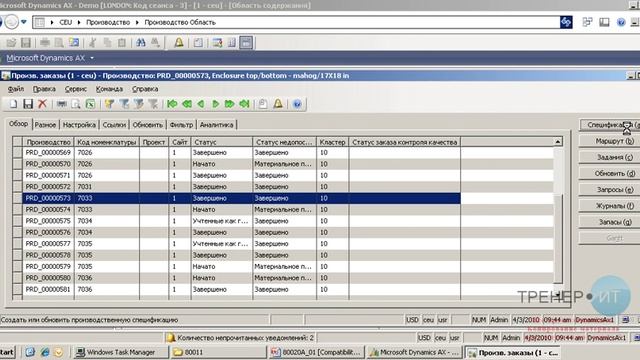640x360 pixels.
Task: Delete record with red X icon
Action: tap(42, 104)
